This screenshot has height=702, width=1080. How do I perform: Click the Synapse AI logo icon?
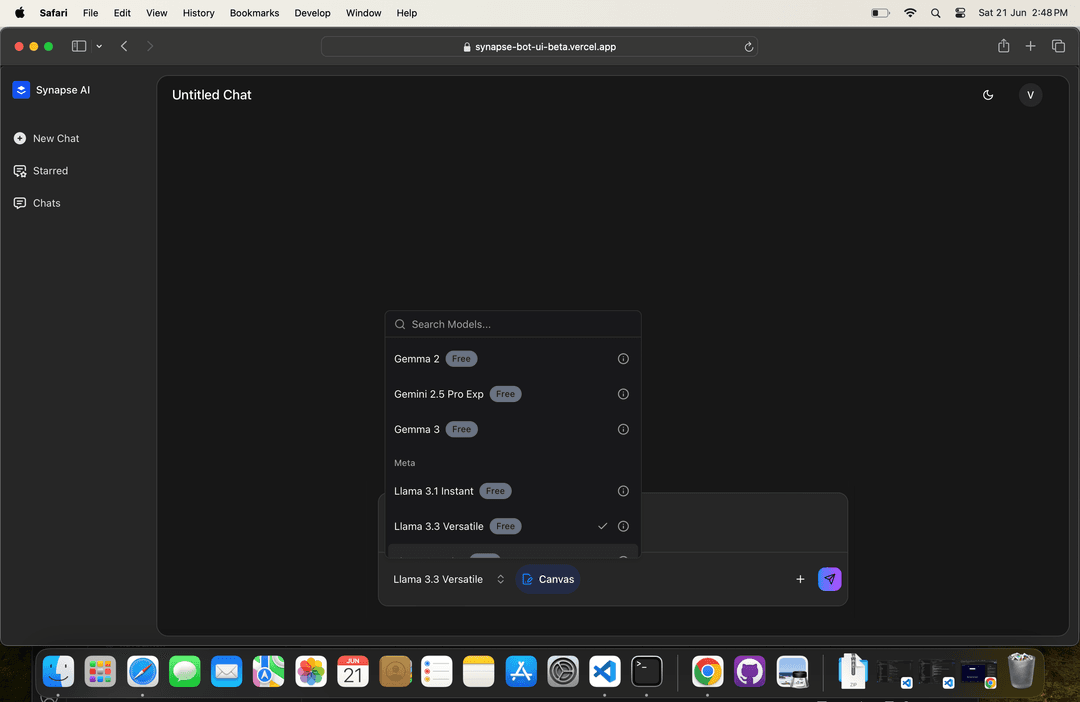21,90
